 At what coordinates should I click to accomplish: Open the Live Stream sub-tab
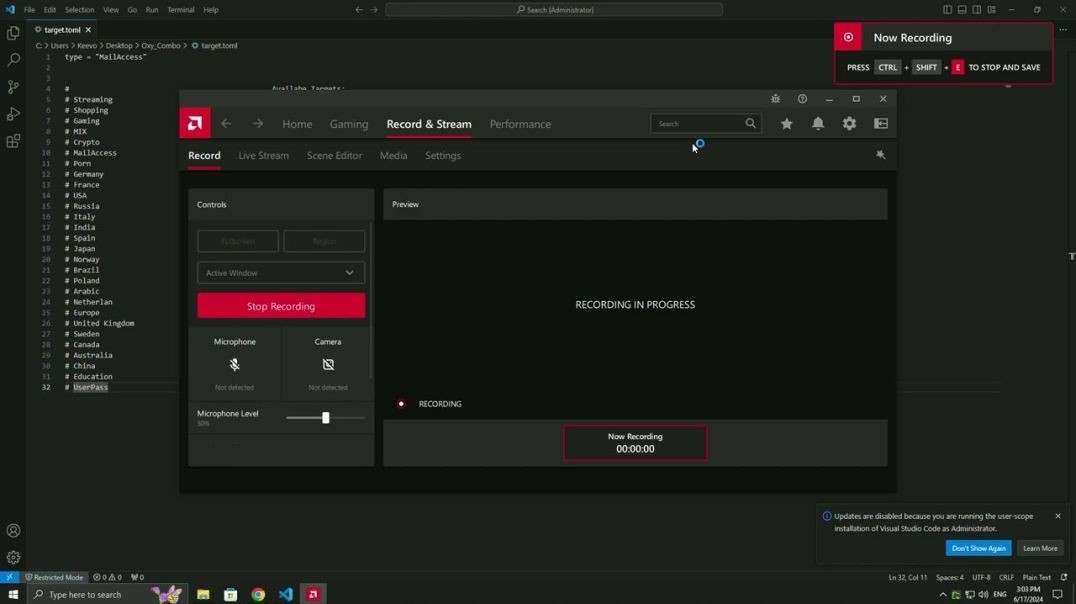coord(264,156)
